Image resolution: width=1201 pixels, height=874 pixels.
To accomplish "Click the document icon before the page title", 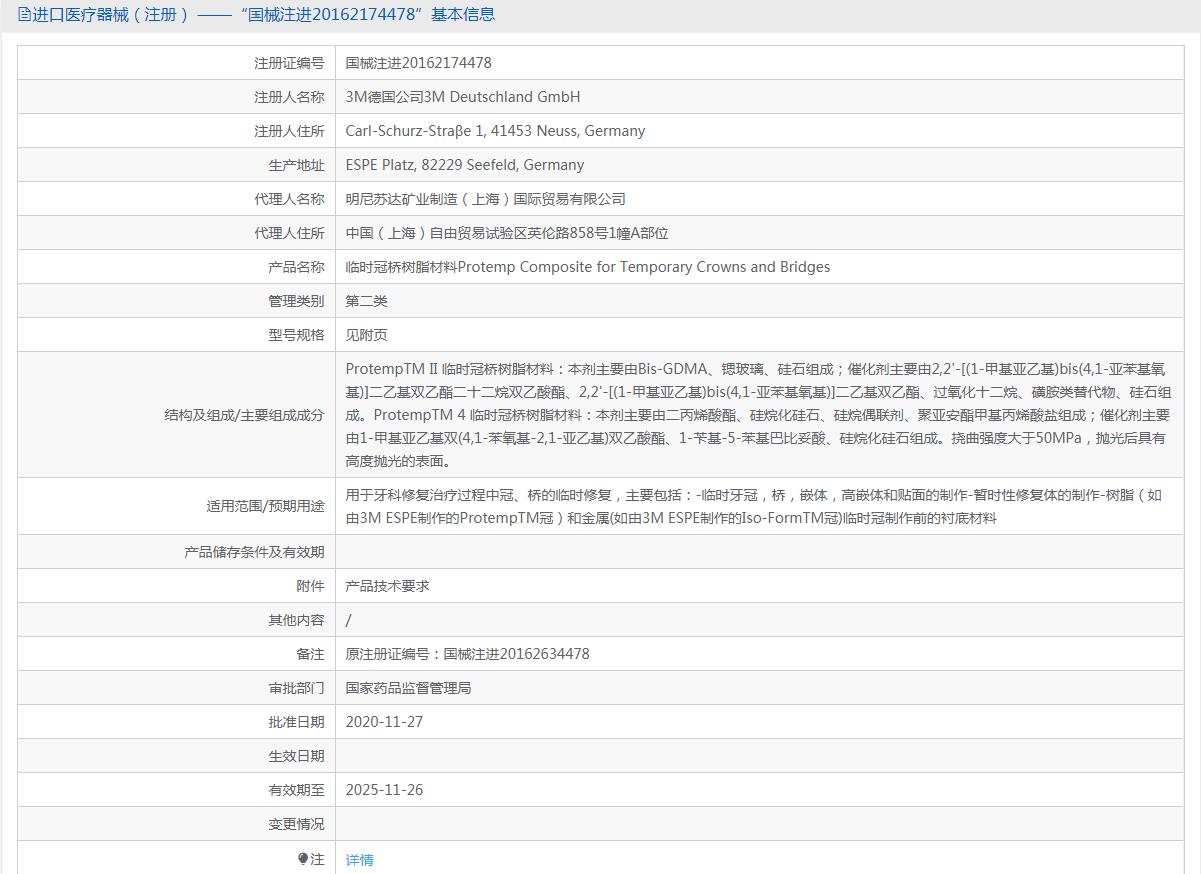I will pyautogui.click(x=24, y=14).
